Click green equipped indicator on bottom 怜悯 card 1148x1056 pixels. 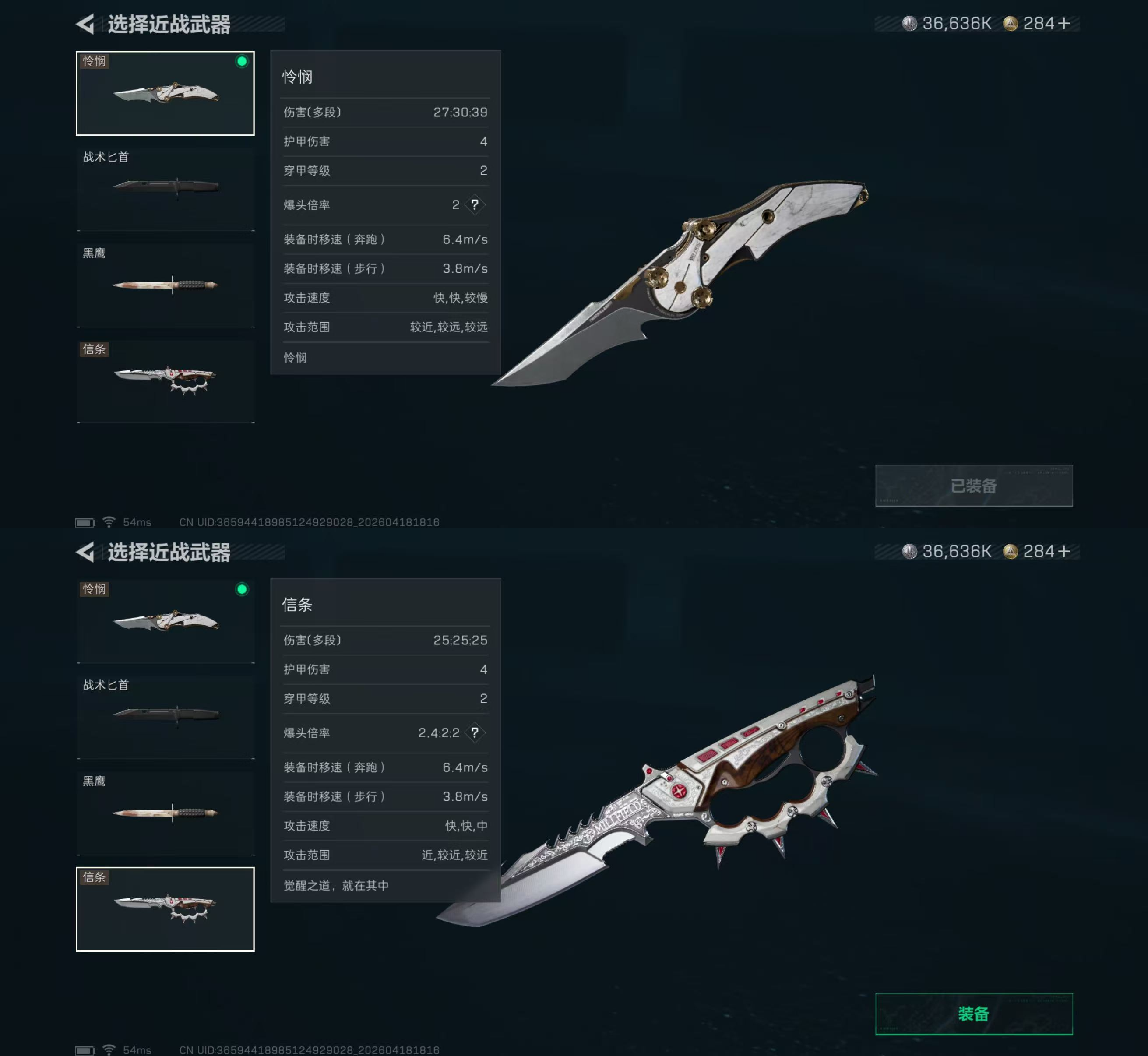coord(242,589)
